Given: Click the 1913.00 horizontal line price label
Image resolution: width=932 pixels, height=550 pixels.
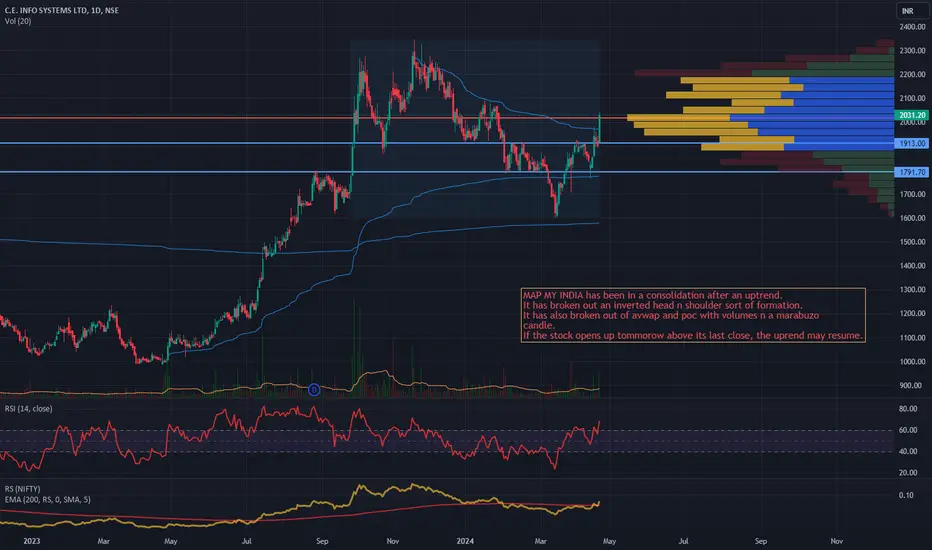Looking at the screenshot, I should [x=911, y=143].
